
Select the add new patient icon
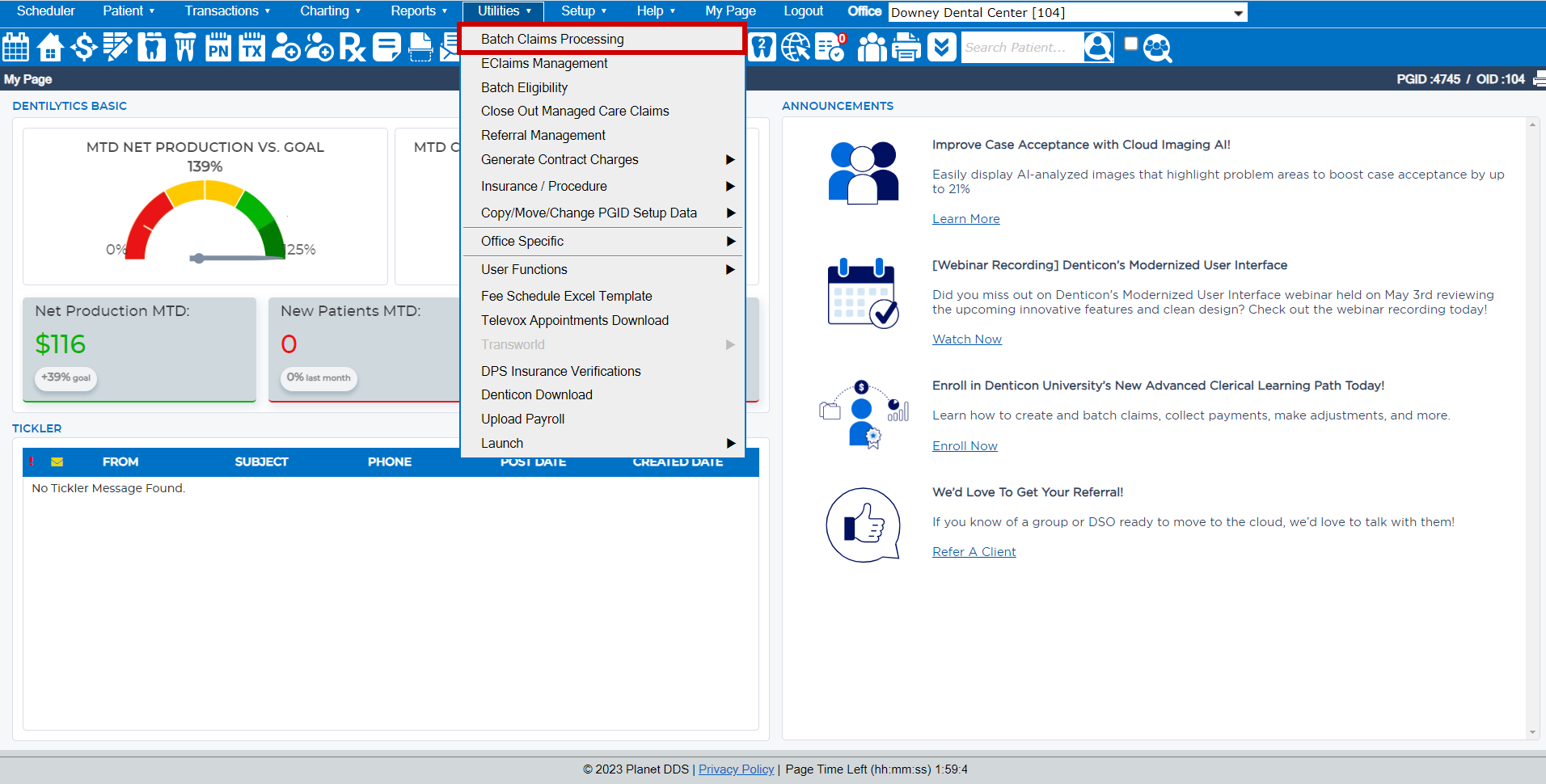point(285,47)
